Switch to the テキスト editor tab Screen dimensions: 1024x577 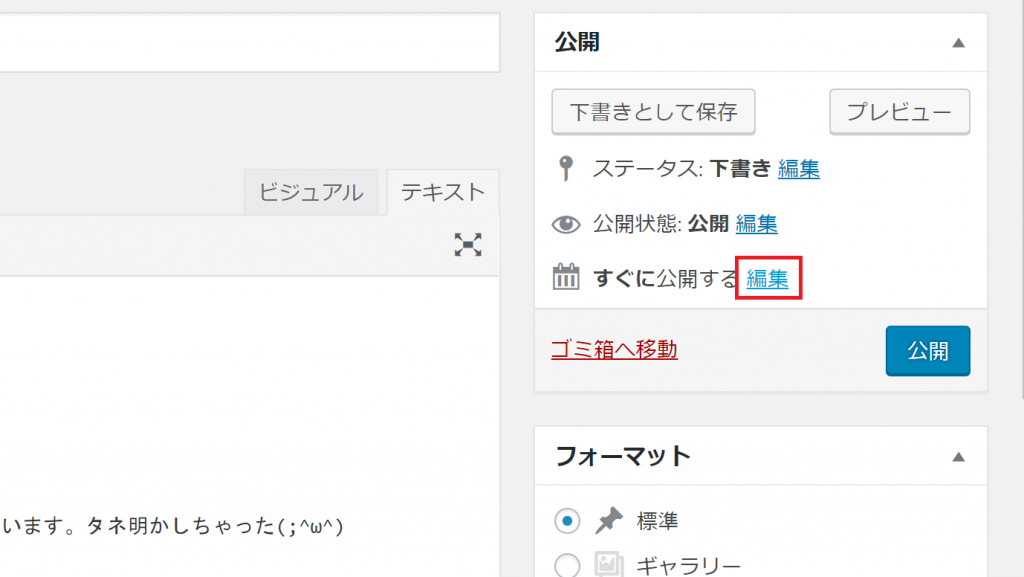click(443, 192)
